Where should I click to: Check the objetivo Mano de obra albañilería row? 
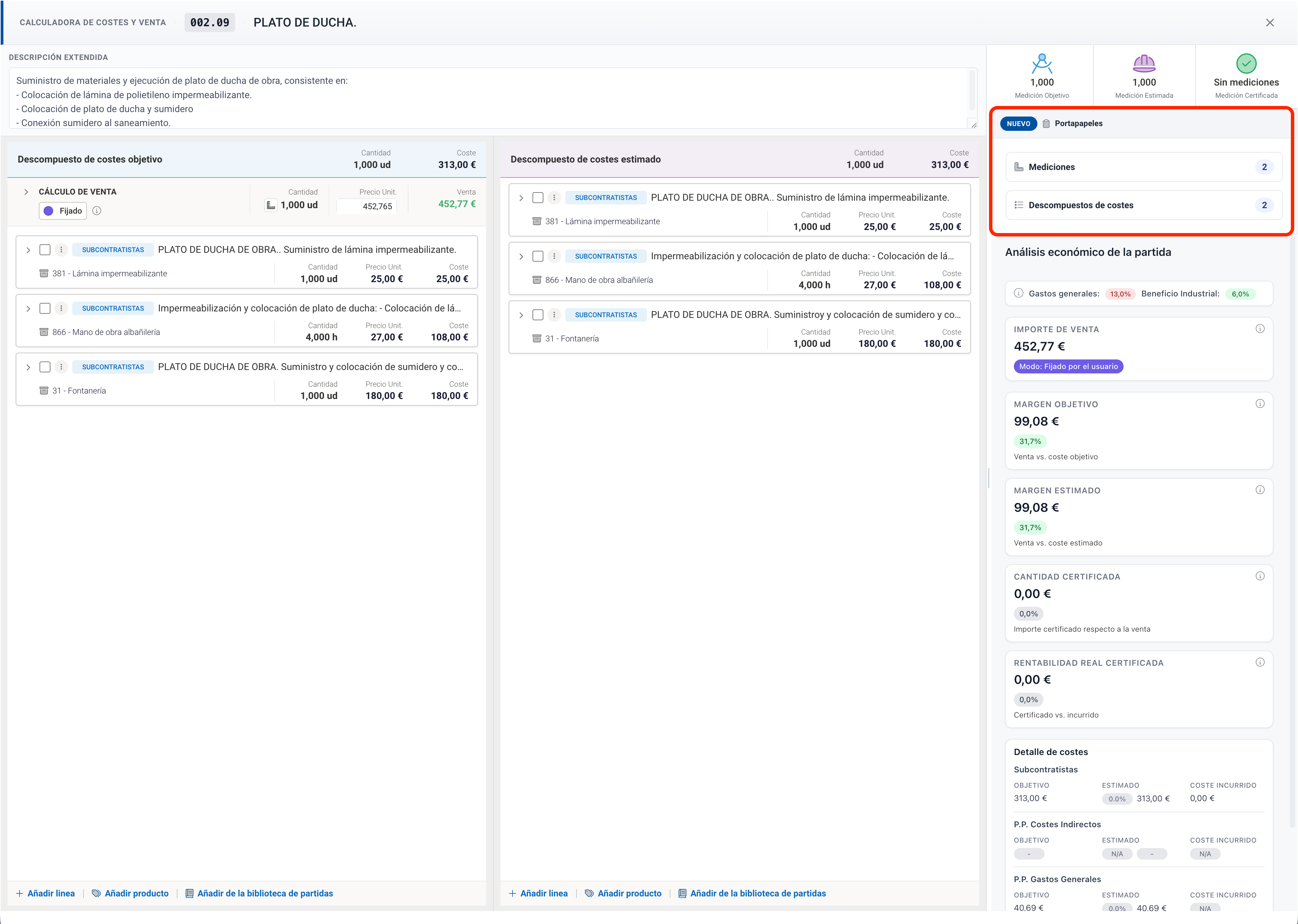click(x=45, y=308)
